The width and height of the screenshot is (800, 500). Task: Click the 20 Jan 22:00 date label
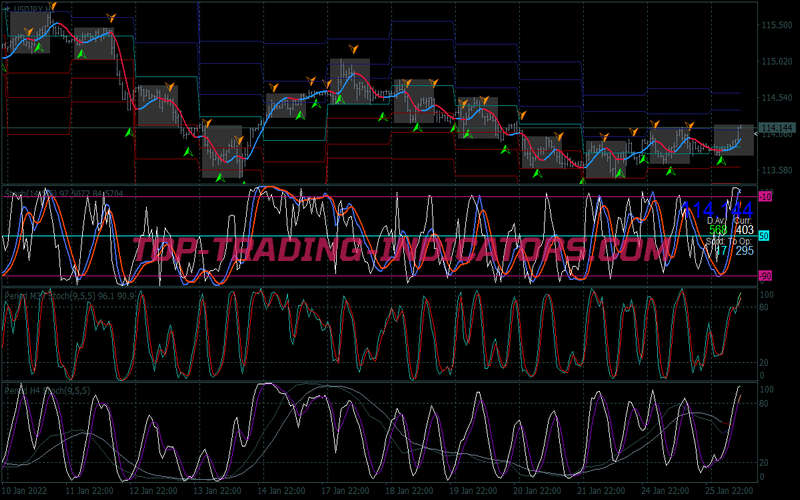tap(537, 491)
